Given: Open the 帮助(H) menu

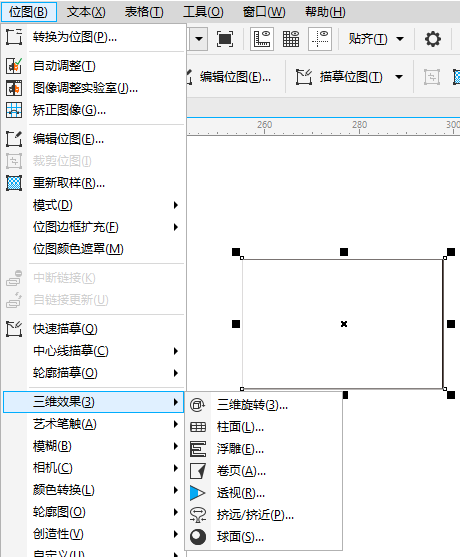Looking at the screenshot, I should click(325, 12).
